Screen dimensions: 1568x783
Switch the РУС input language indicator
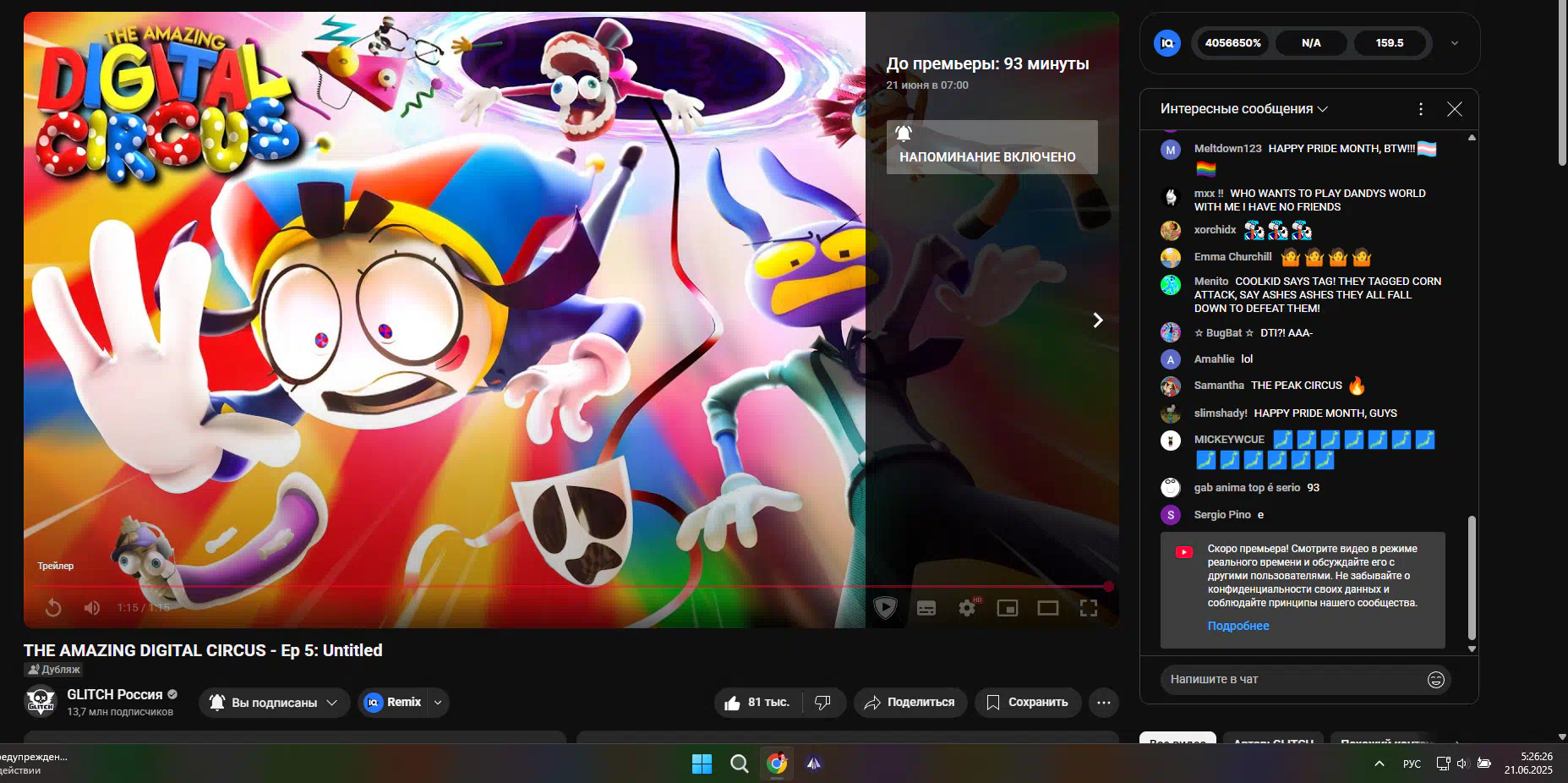point(1412,764)
